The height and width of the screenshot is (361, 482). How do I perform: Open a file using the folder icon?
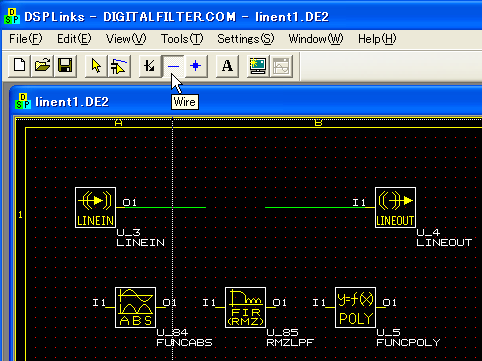[x=42, y=66]
